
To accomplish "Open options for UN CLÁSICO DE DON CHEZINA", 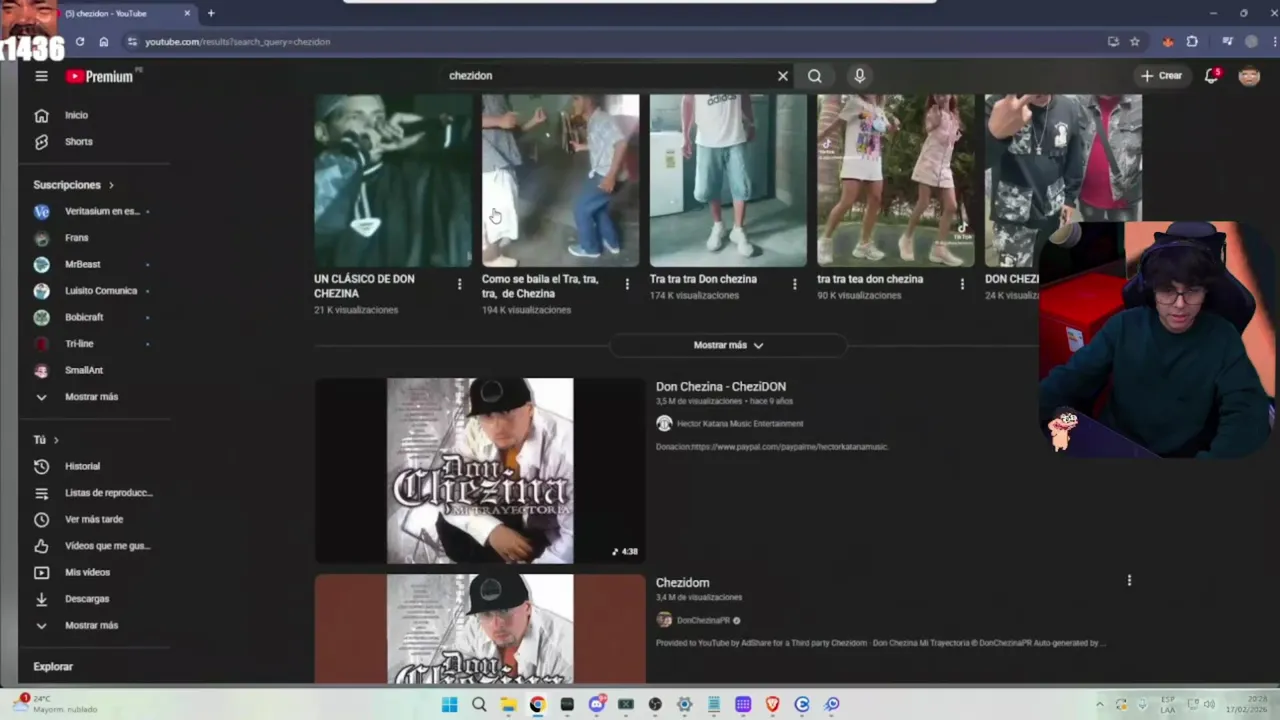I will 459,285.
